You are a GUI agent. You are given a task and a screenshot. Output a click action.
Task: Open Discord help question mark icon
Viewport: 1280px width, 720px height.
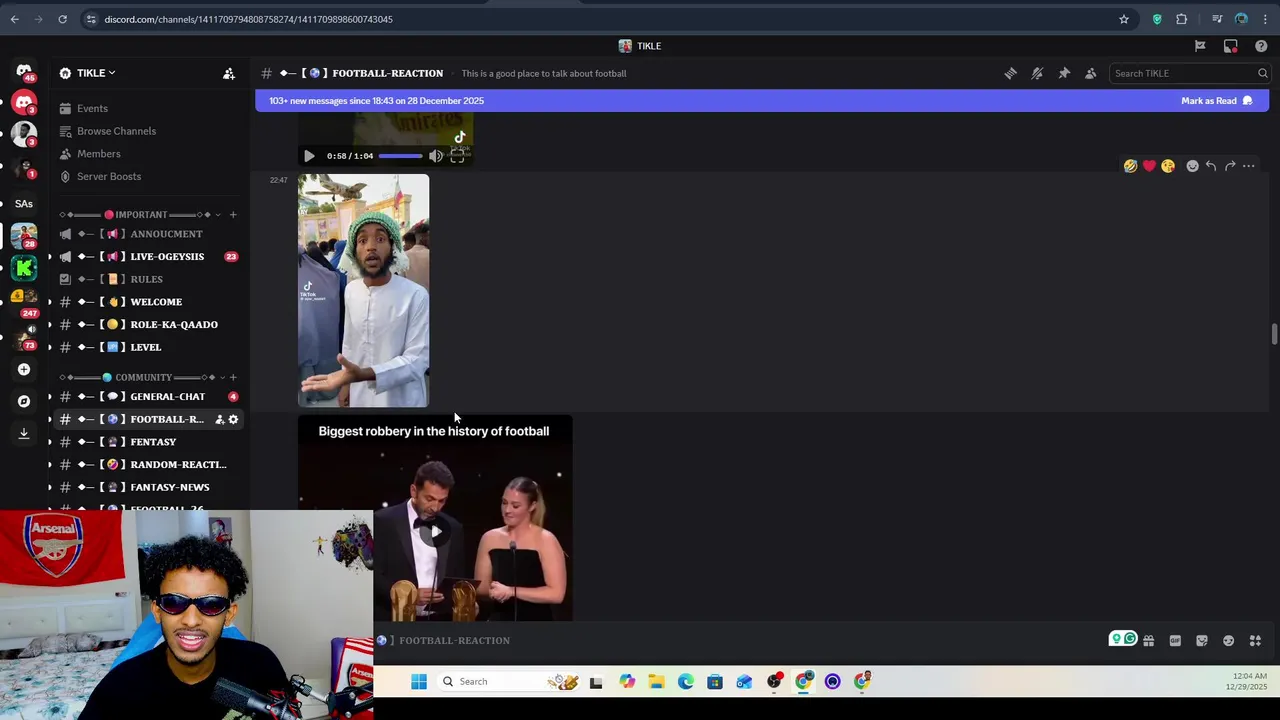tap(1261, 46)
